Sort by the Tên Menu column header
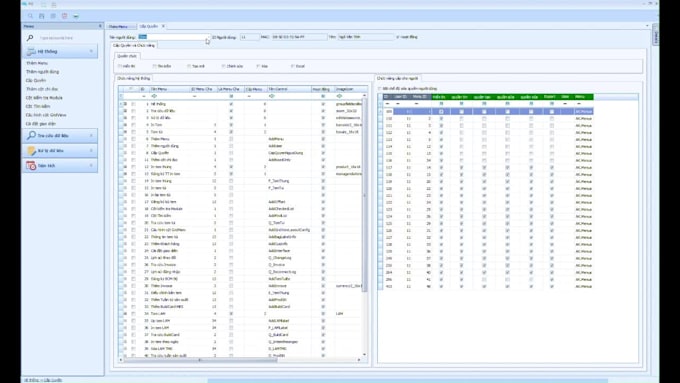 [169, 89]
